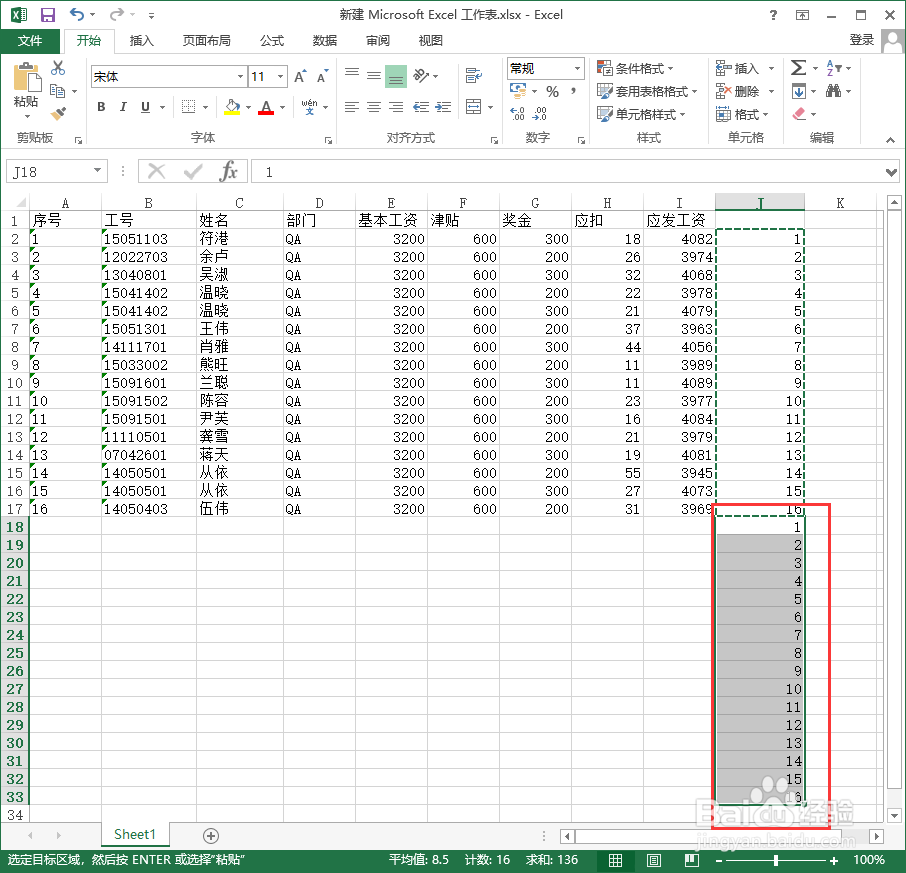Click the zoom out minus button
This screenshot has height=873, width=906.
coord(719,860)
